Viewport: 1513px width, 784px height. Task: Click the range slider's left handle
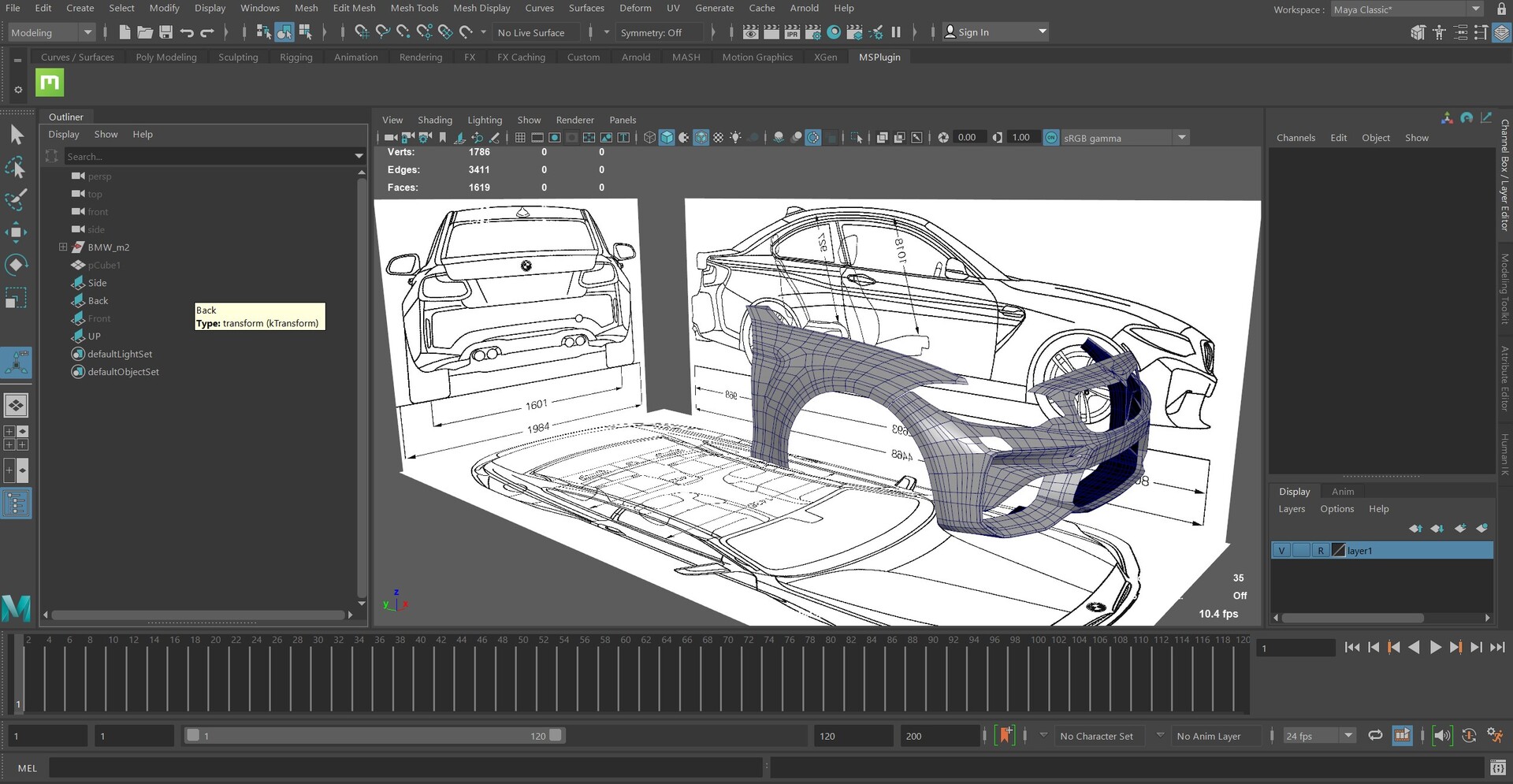[193, 736]
